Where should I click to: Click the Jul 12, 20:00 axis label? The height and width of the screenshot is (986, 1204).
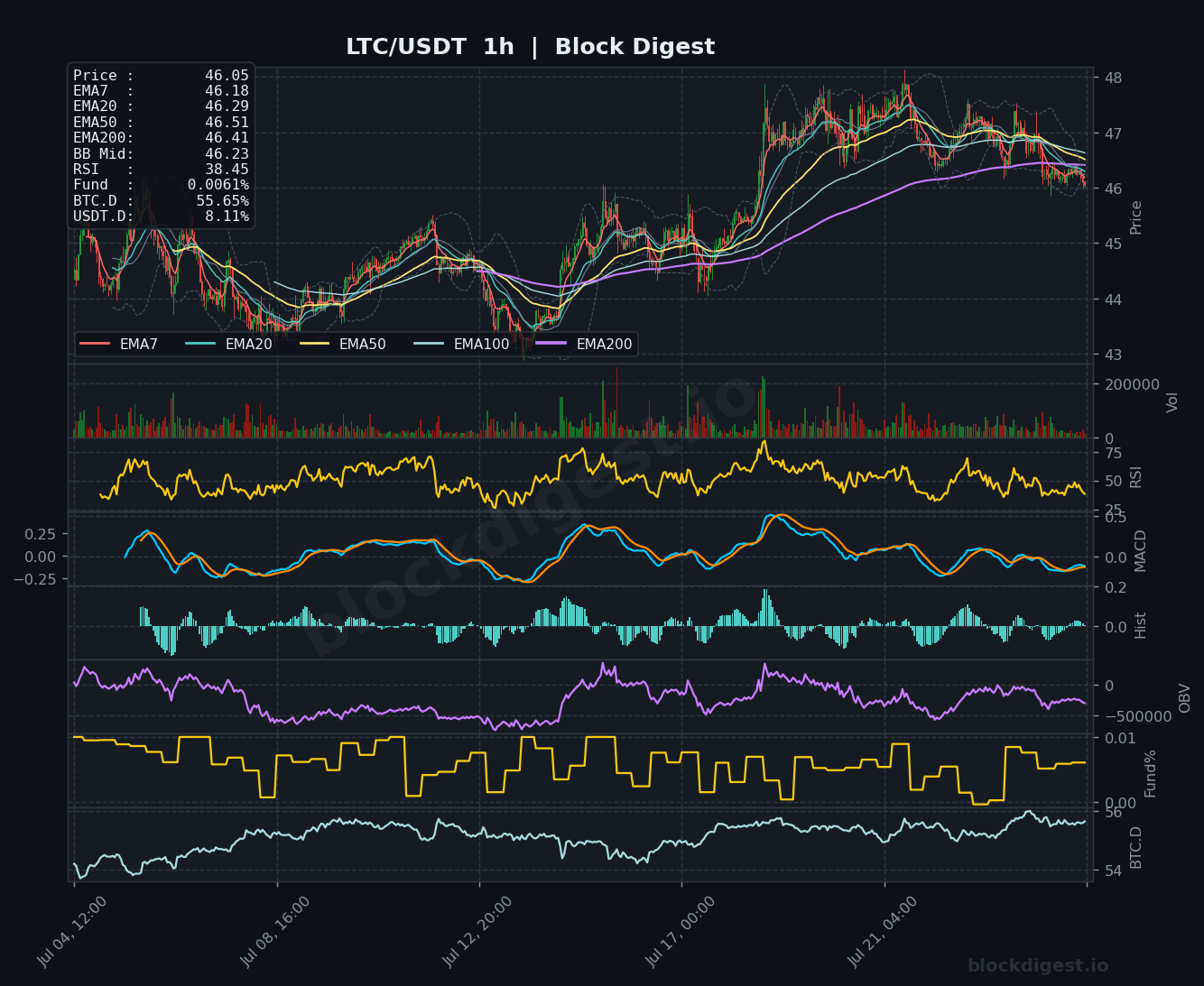tap(478, 932)
